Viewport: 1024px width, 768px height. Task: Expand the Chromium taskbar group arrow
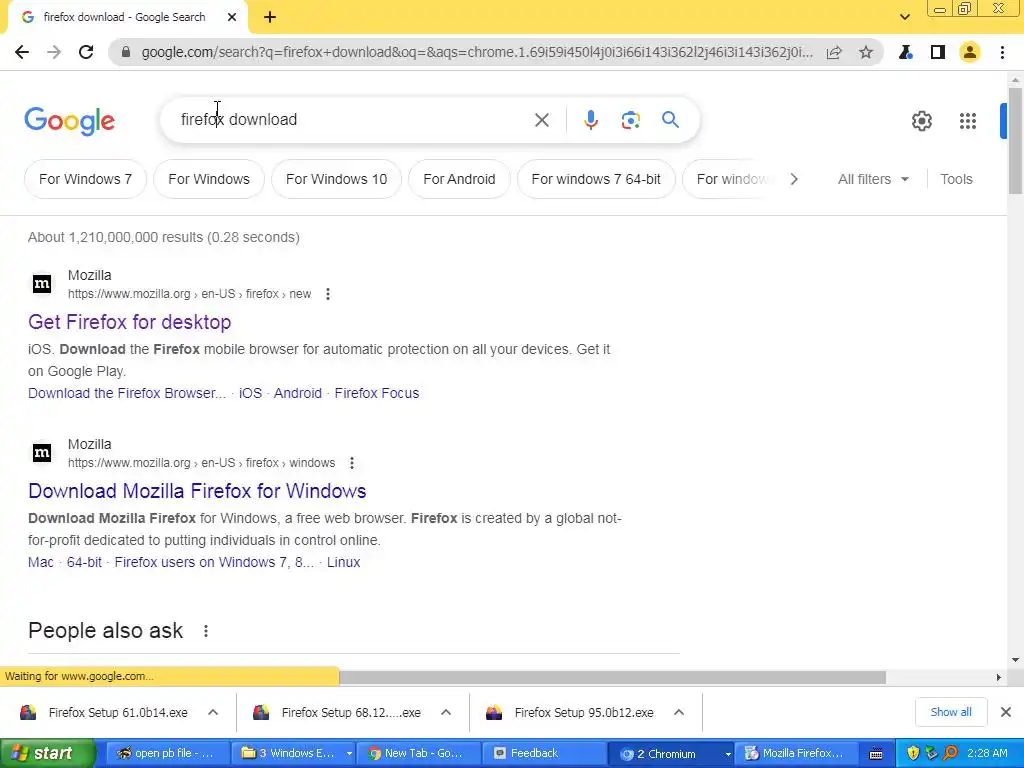coord(728,754)
